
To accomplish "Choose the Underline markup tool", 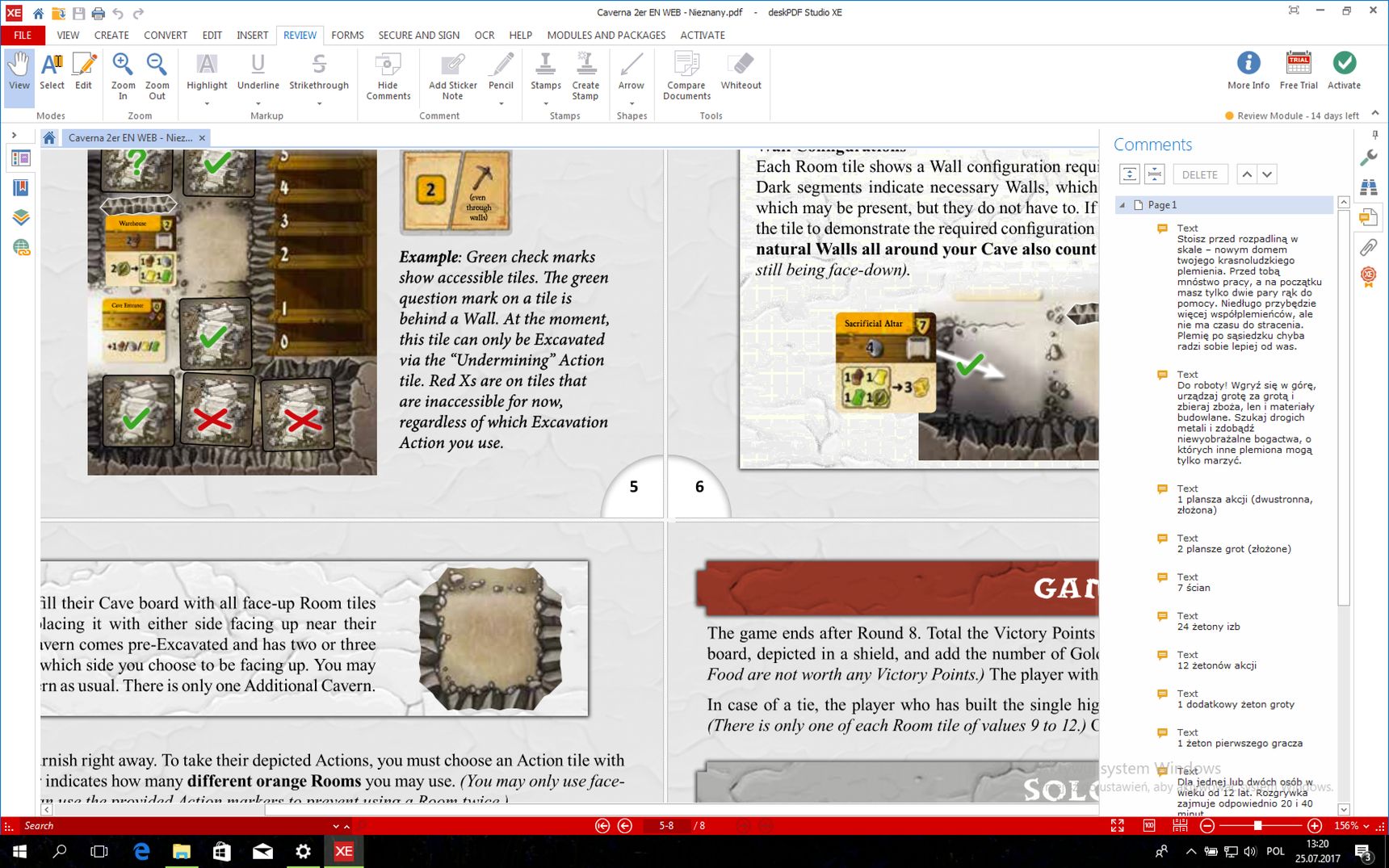I will [258, 71].
